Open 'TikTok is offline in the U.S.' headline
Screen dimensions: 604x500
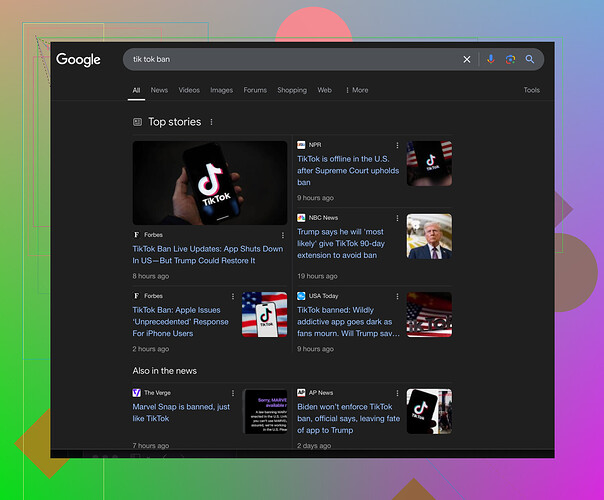[x=348, y=171]
